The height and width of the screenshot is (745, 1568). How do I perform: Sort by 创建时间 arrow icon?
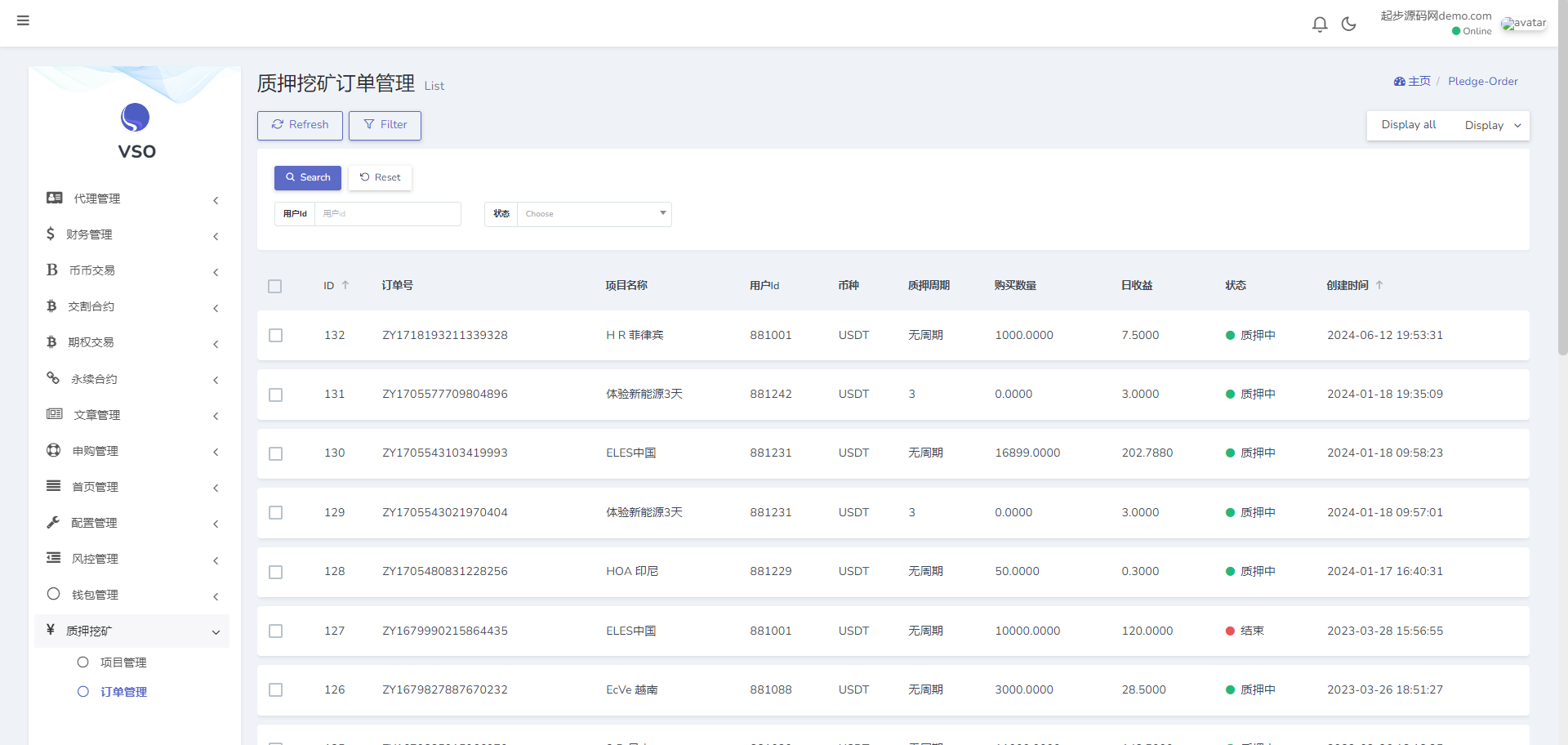pos(1379,285)
